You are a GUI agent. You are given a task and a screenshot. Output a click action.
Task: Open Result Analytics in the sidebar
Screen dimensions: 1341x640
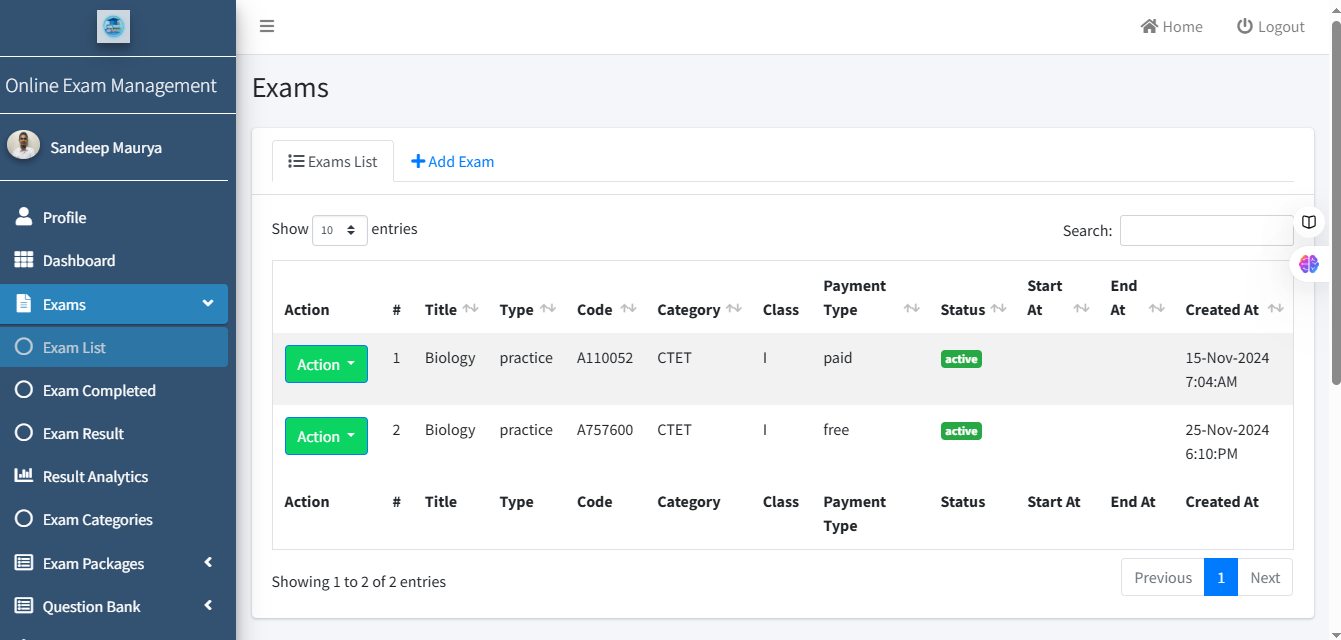95,477
